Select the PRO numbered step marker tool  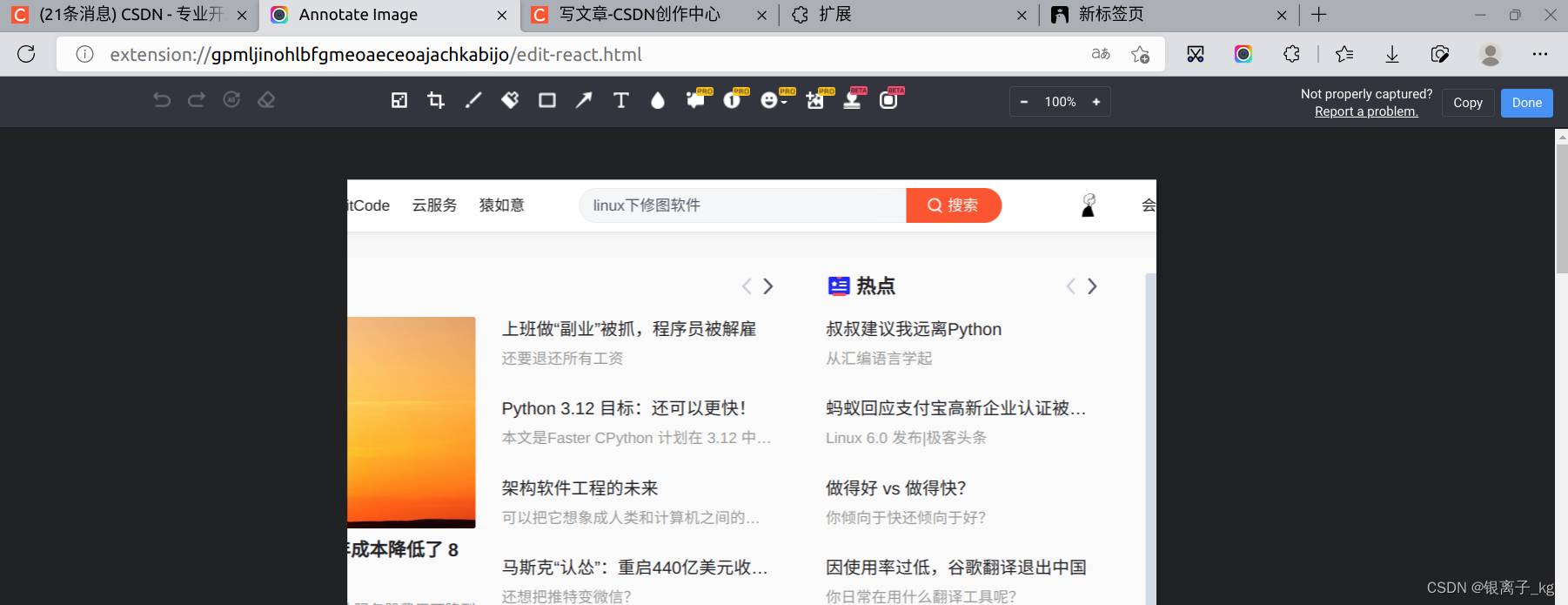pos(734,99)
